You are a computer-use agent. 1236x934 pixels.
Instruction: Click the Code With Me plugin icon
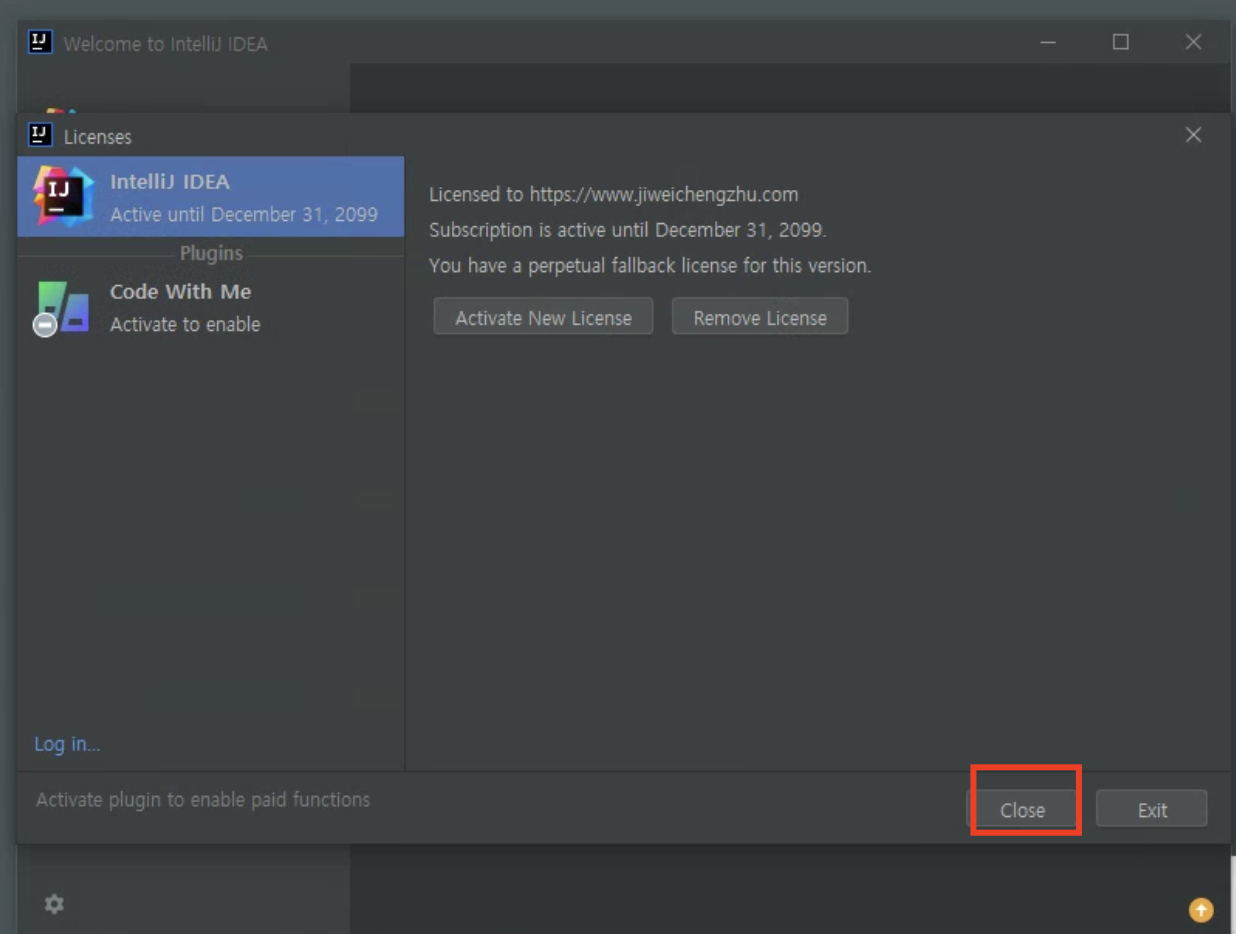tap(62, 308)
